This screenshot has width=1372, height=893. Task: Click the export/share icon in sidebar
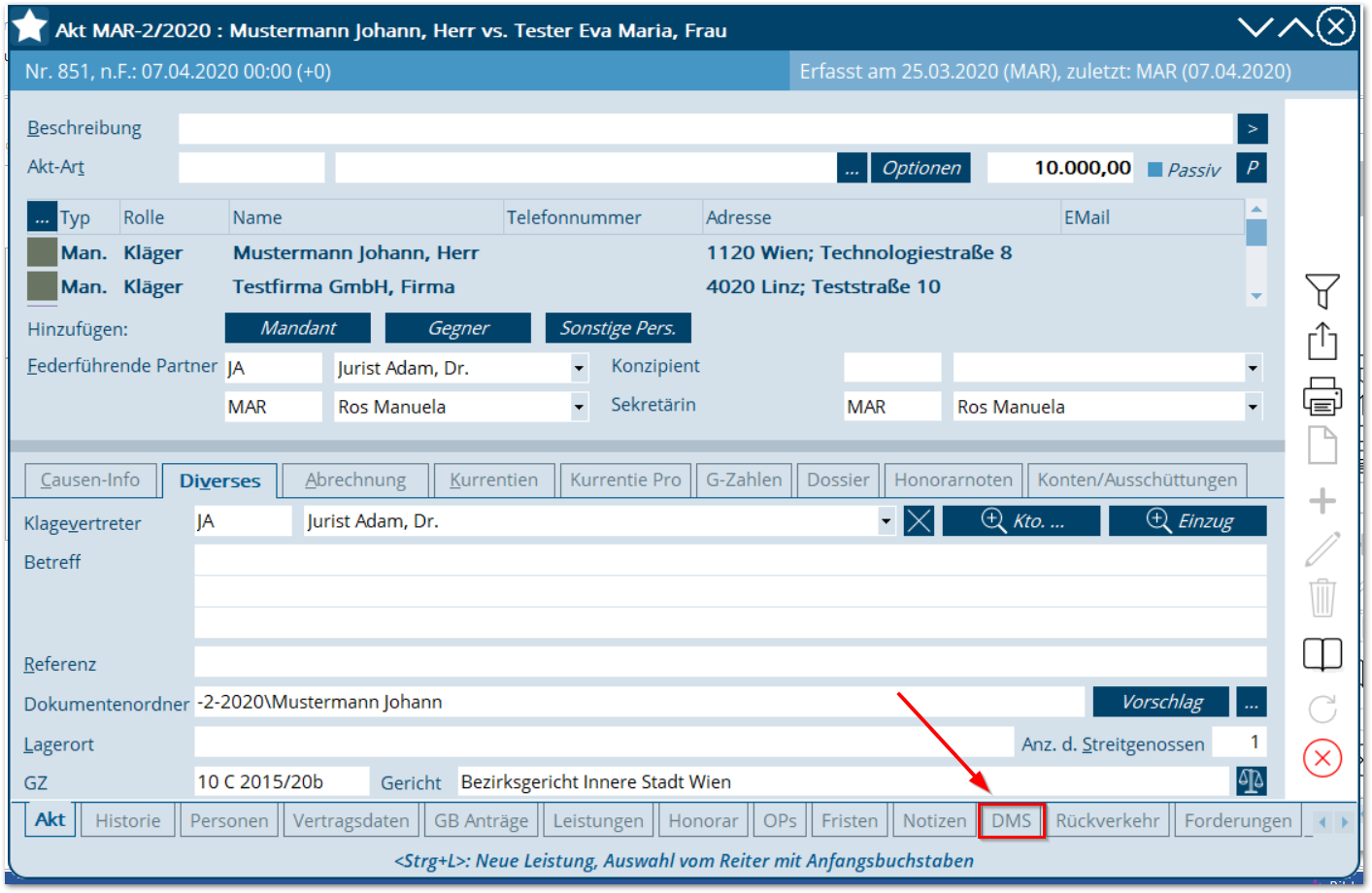pos(1322,341)
